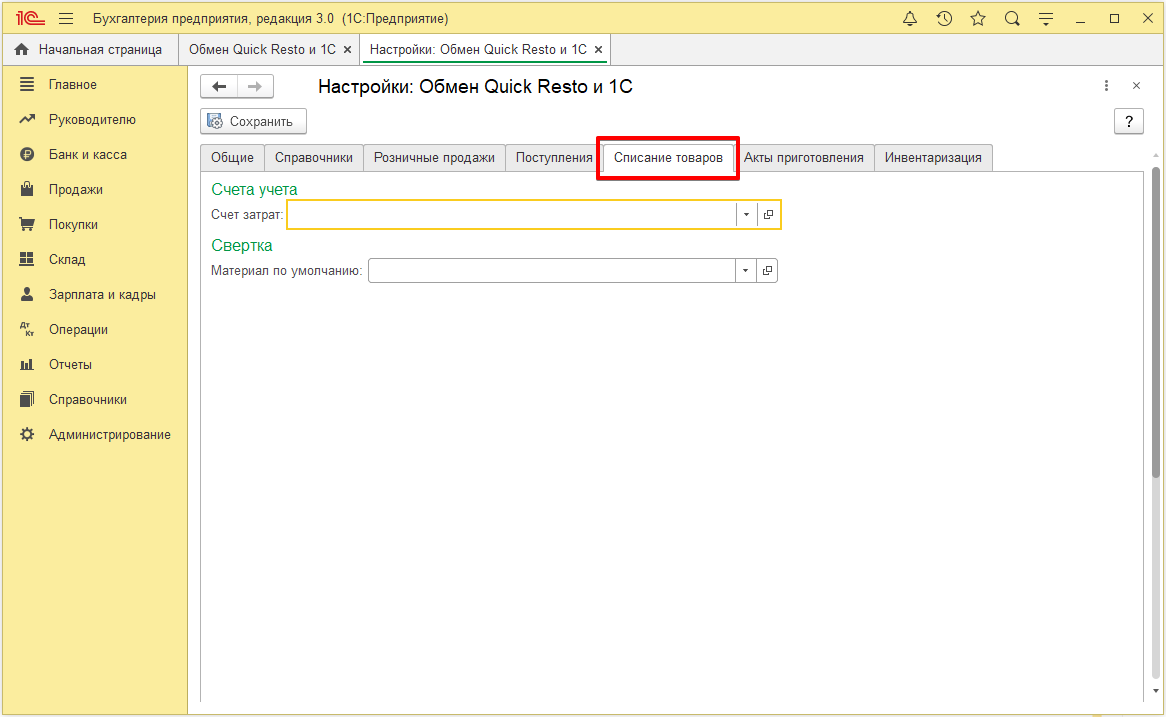Click the Сохранить button
Viewport: 1166px width, 717px height.
point(254,121)
